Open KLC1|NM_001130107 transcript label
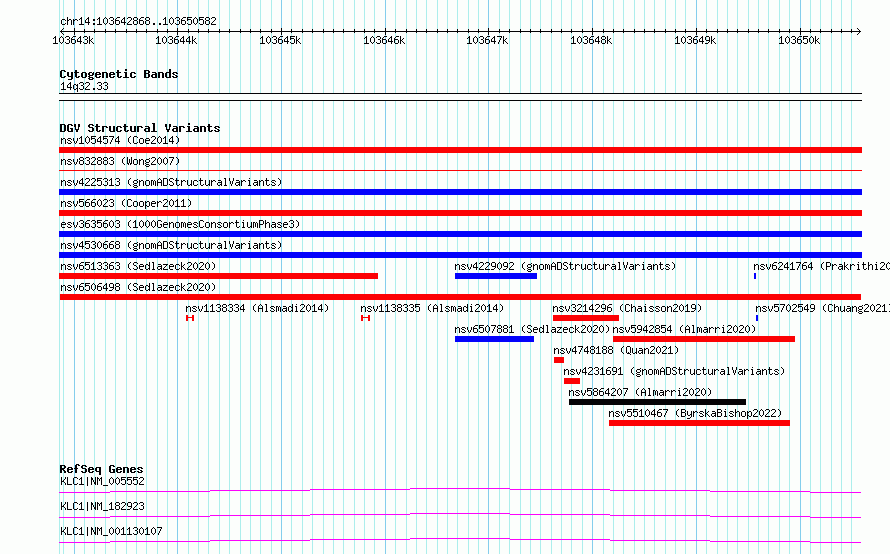This screenshot has width=890, height=554. coord(111,531)
